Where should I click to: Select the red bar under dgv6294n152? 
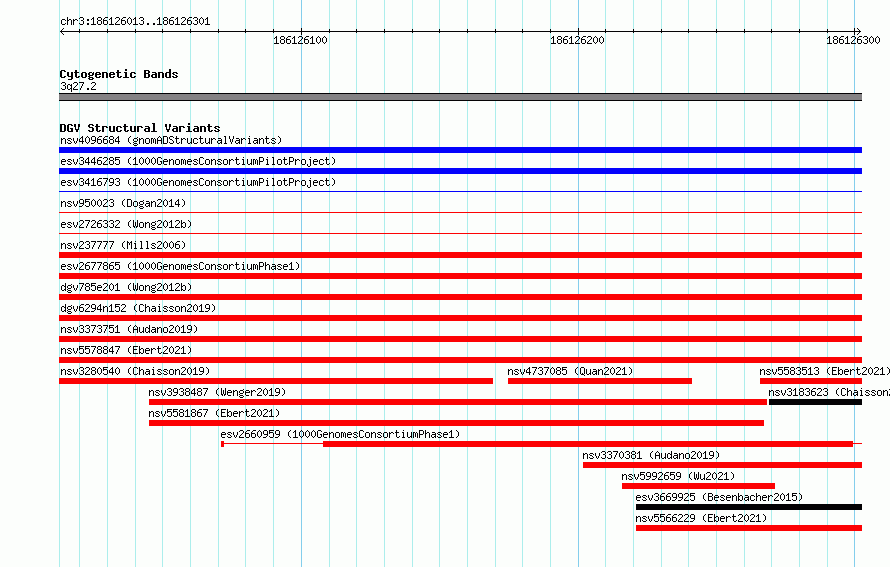(x=460, y=318)
